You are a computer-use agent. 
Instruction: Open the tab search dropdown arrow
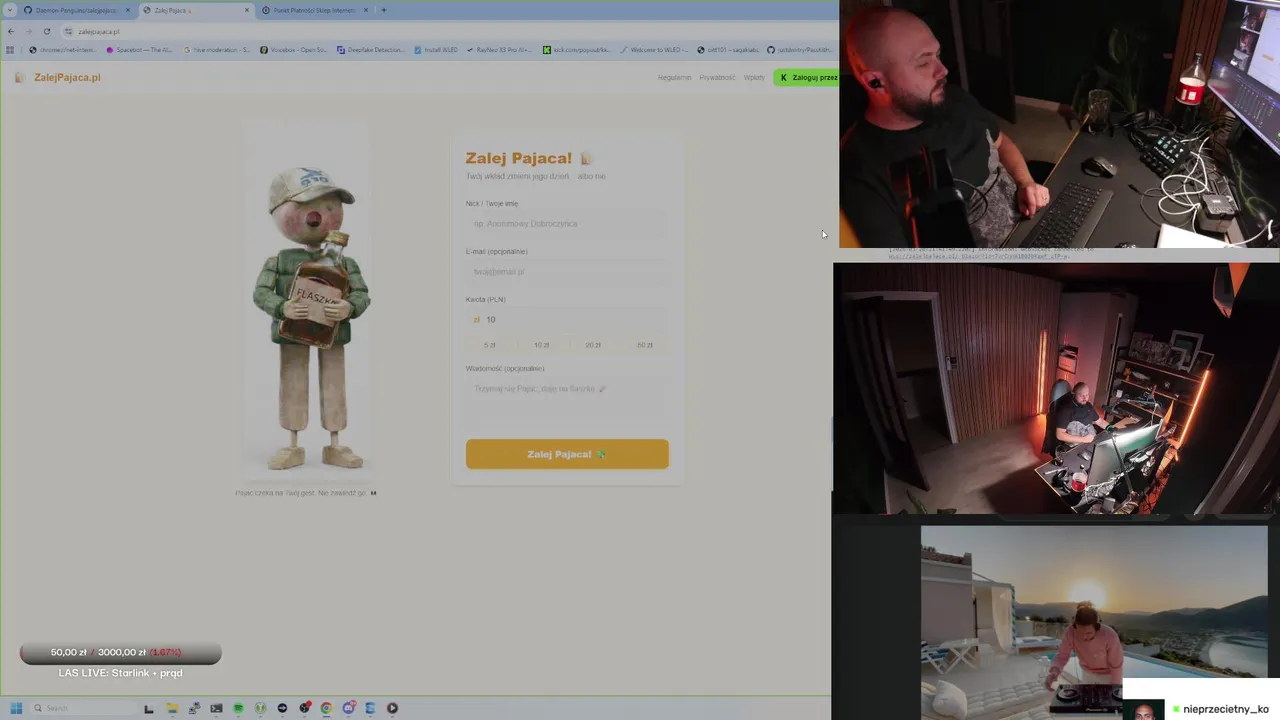(8, 10)
